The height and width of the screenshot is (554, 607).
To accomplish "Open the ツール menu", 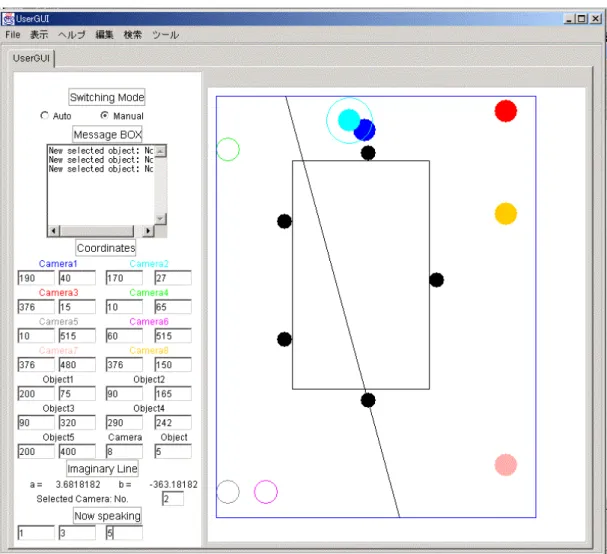I will click(x=165, y=35).
